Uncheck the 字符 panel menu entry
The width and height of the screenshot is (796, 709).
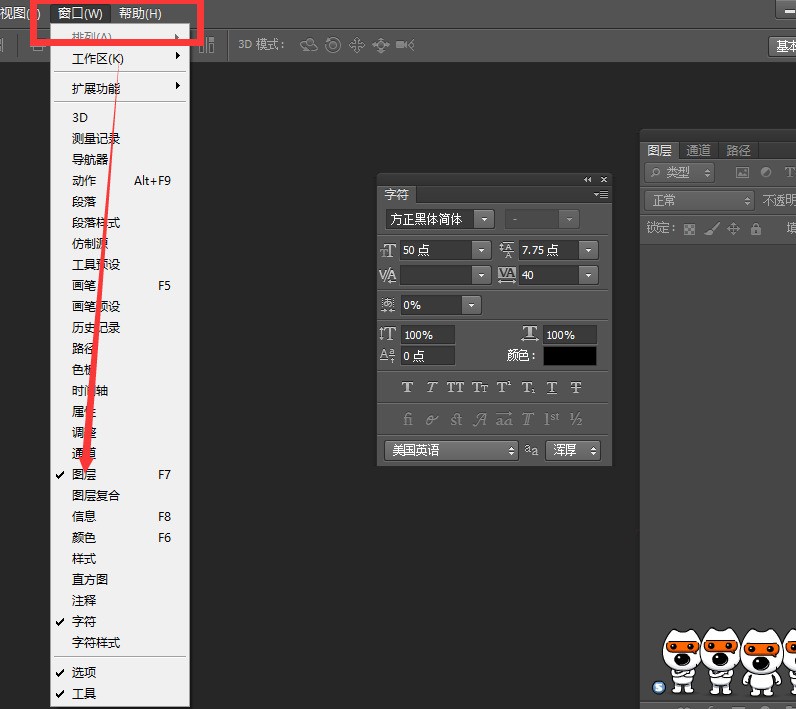84,622
